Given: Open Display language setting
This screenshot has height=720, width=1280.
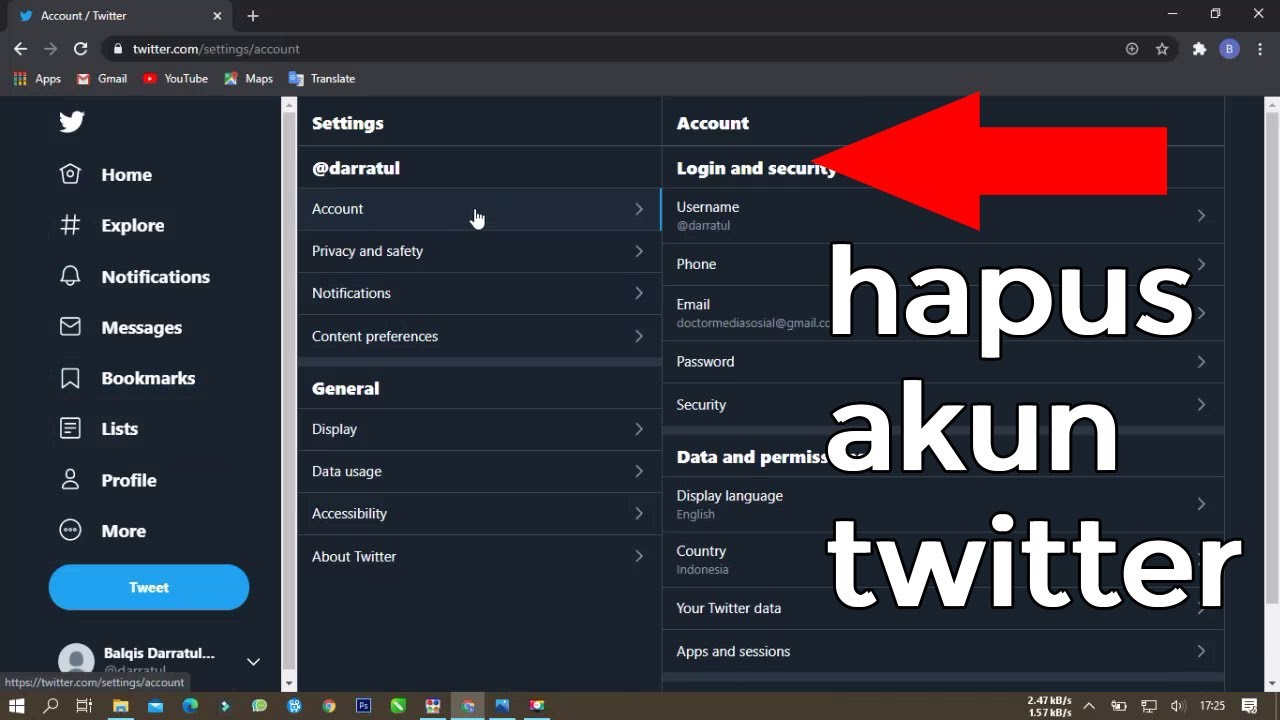Looking at the screenshot, I should click(942, 504).
